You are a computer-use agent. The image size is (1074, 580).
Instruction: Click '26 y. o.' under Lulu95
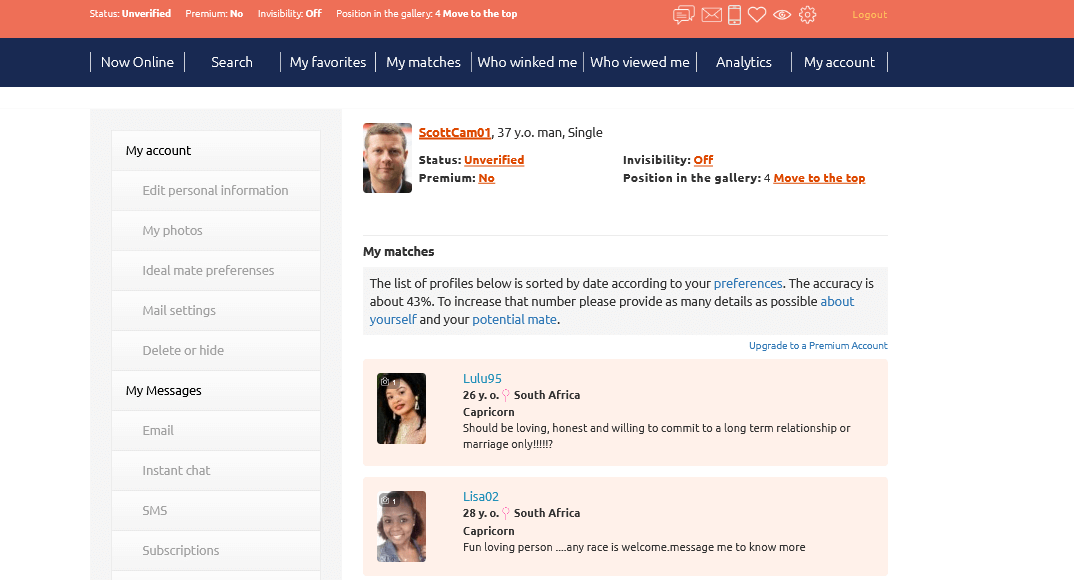click(481, 395)
